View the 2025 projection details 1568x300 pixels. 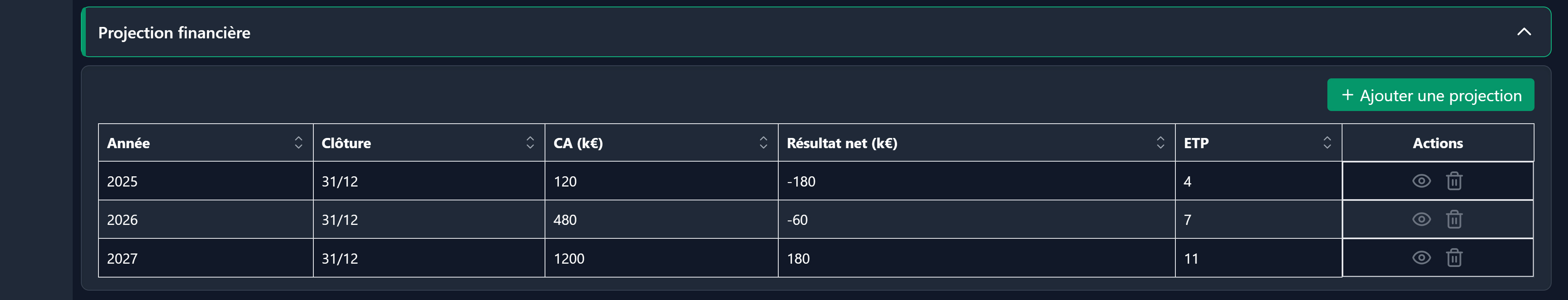pyautogui.click(x=1421, y=181)
